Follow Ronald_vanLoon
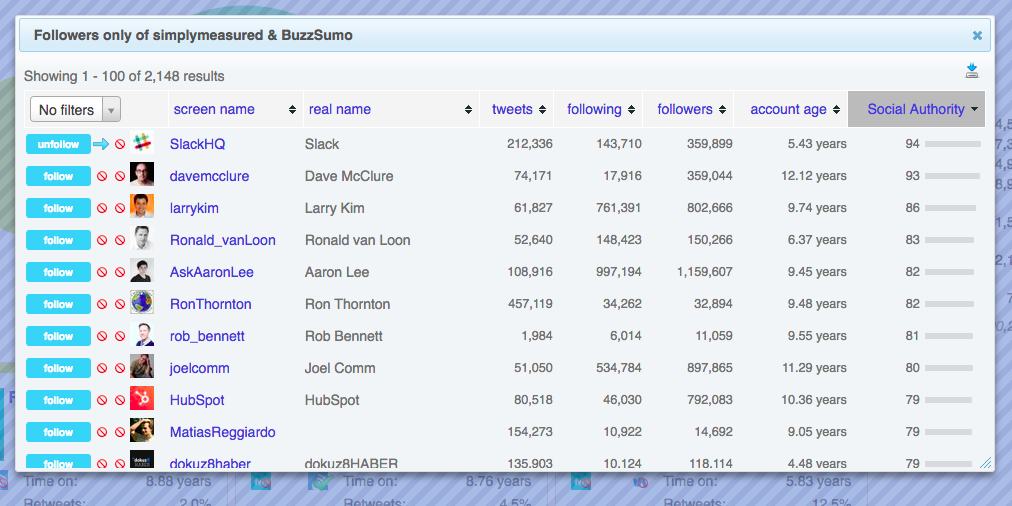This screenshot has height=506, width=1012. [58, 240]
